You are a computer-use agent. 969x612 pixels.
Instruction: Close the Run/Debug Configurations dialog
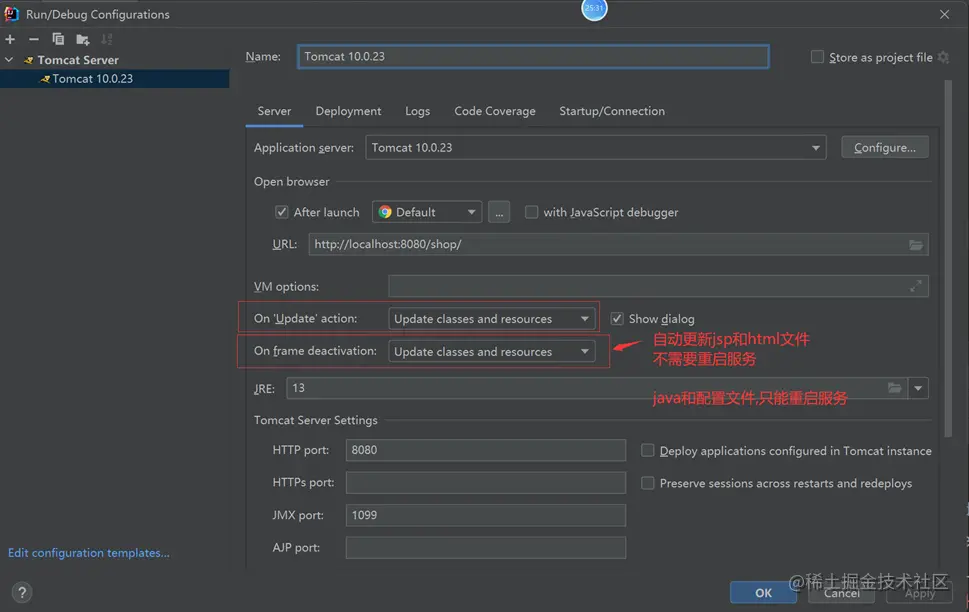pos(944,14)
